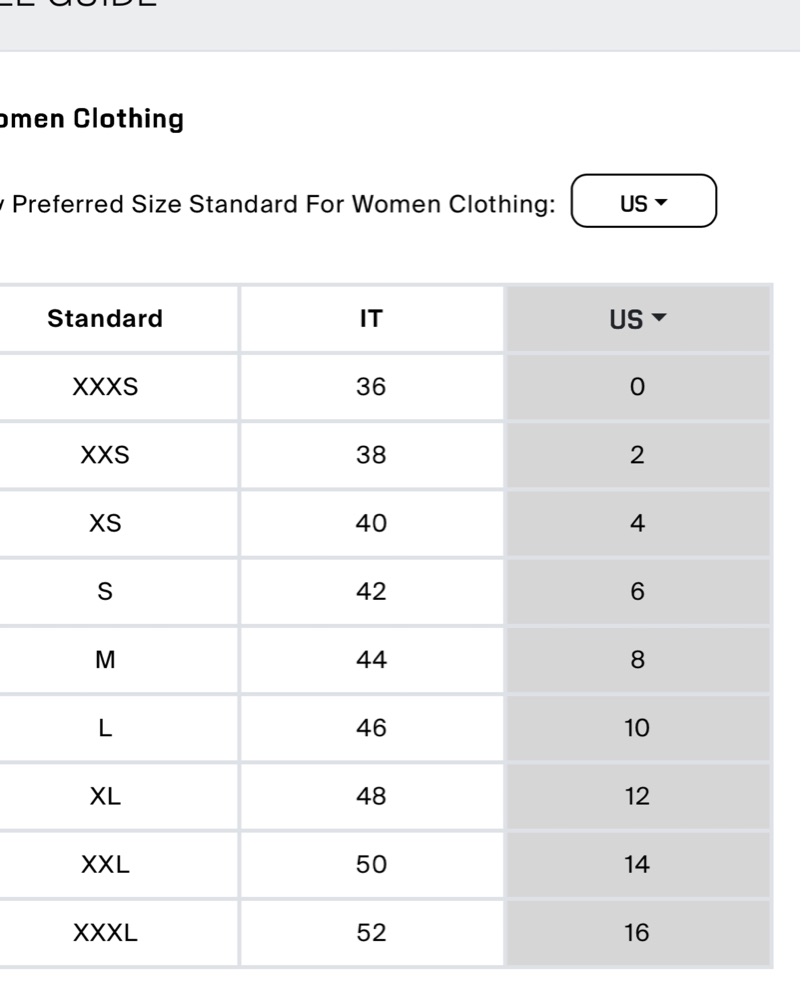
Task: Click the US size 2 cell
Action: 638,455
